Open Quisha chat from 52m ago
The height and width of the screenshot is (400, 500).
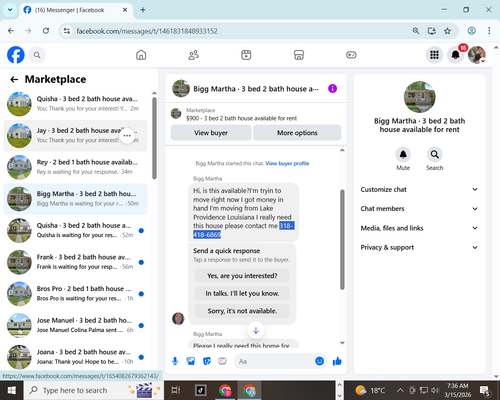(75, 230)
